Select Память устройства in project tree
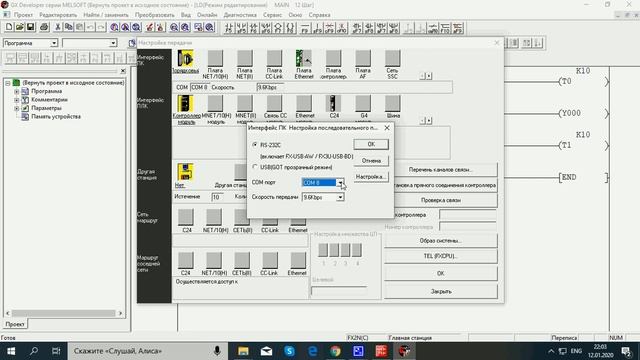This screenshot has height=360, width=640. click(56, 116)
